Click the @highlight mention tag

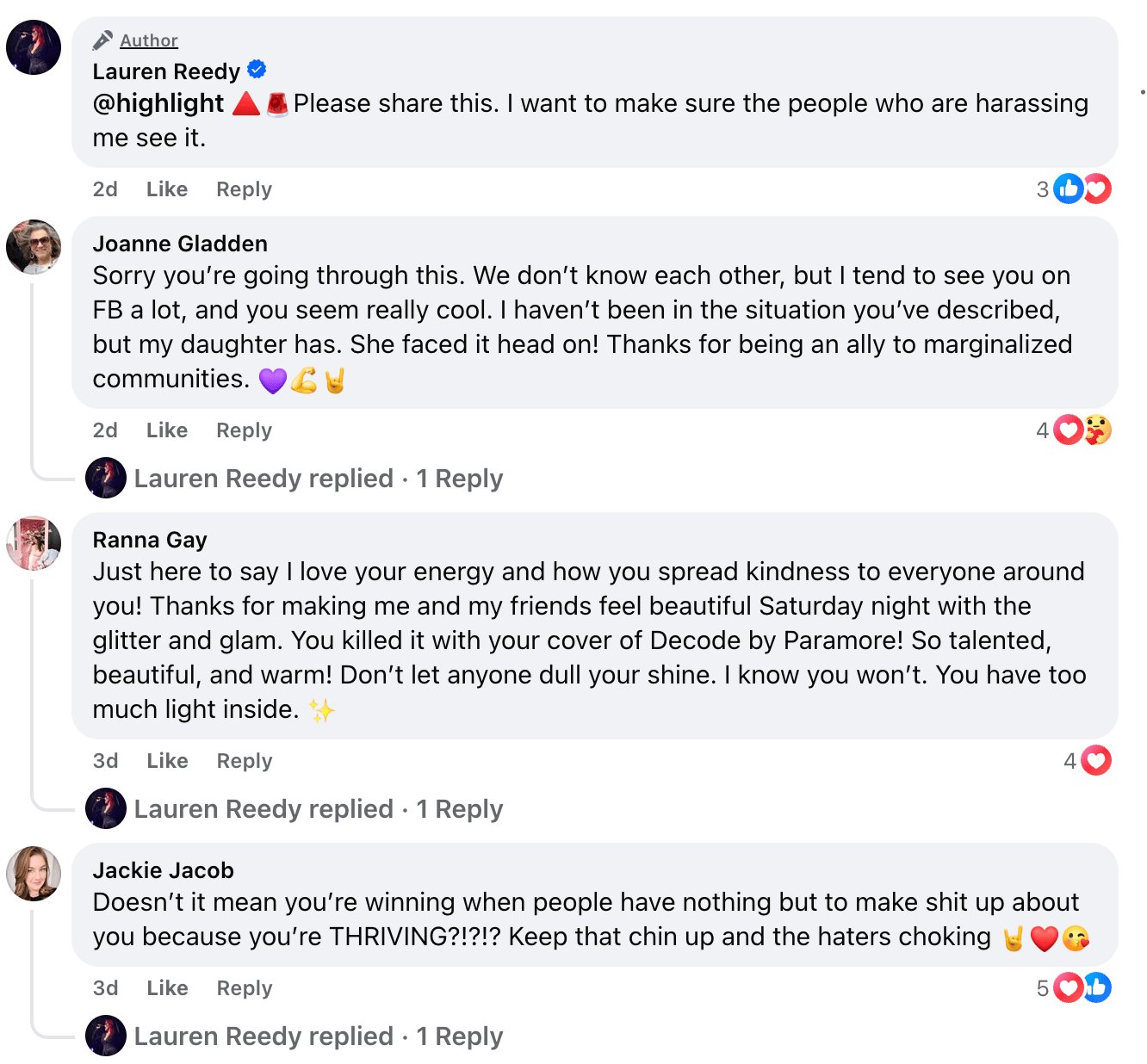click(x=158, y=103)
